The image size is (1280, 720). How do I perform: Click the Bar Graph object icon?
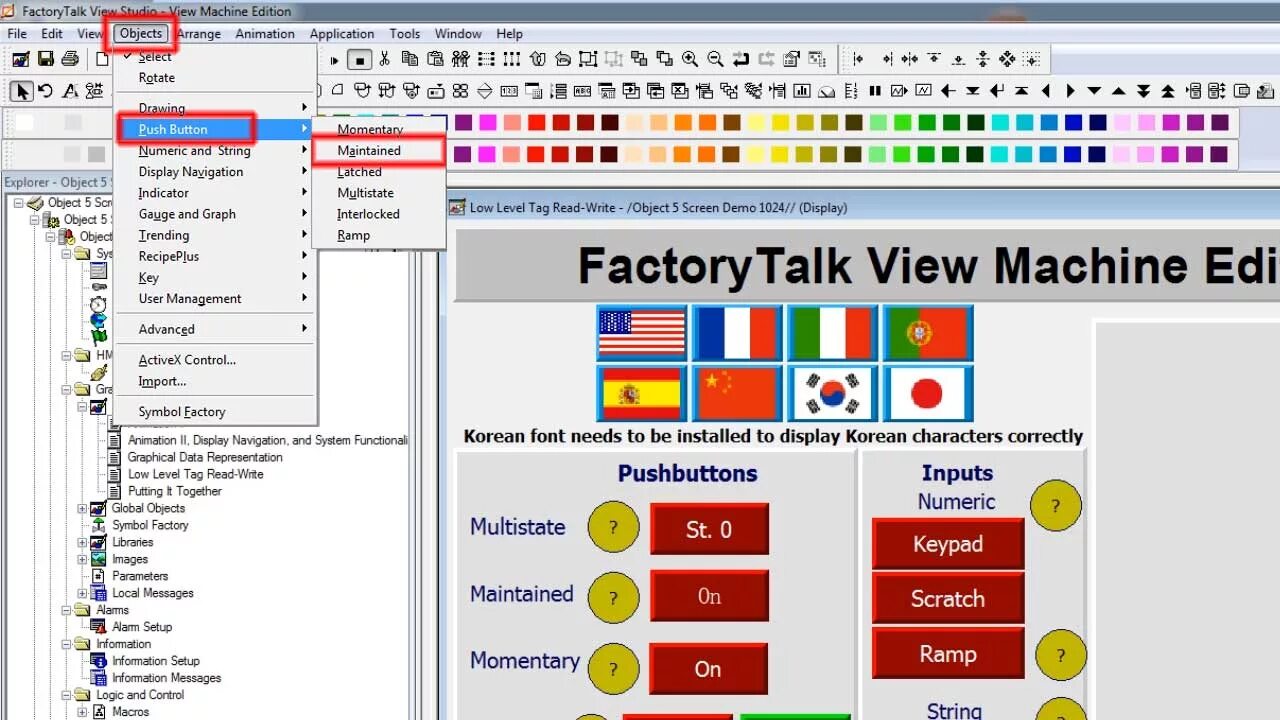click(802, 91)
